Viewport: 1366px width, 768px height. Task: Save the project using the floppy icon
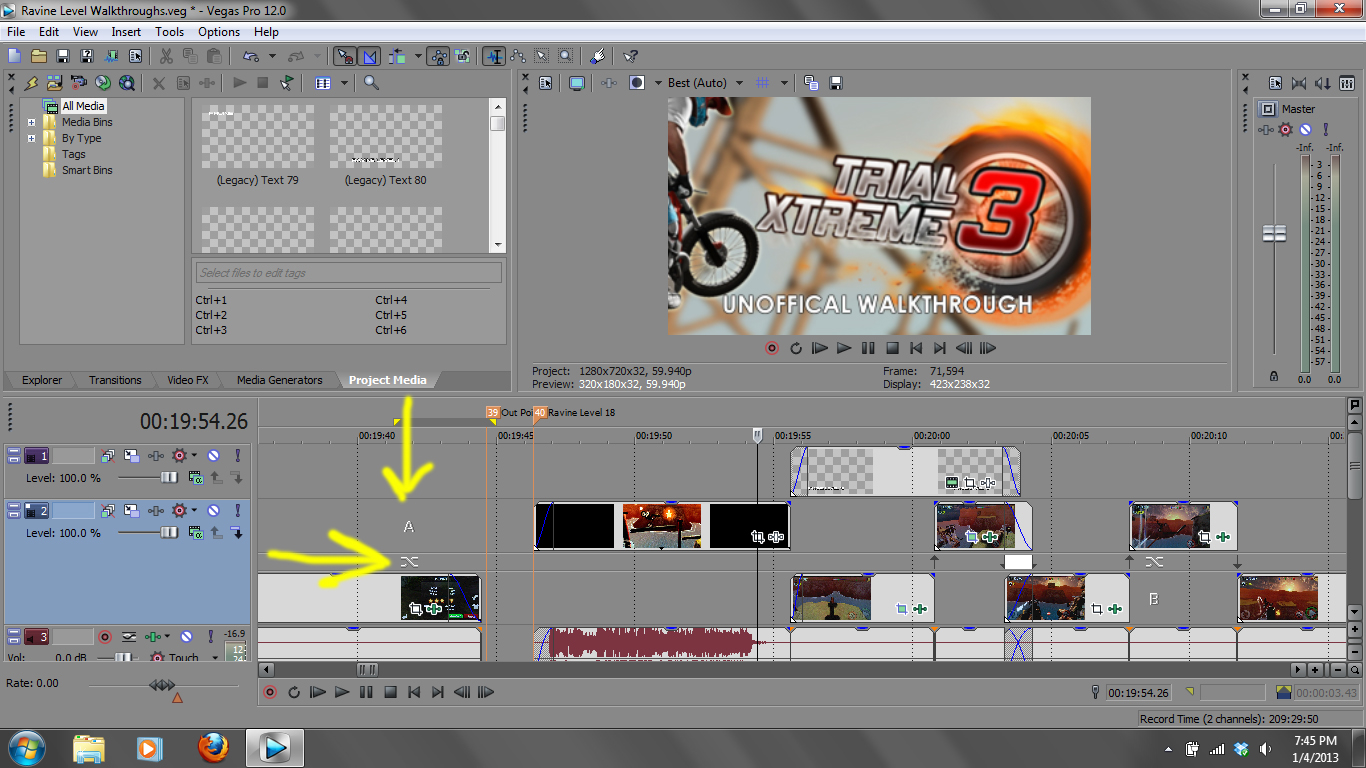pos(62,56)
